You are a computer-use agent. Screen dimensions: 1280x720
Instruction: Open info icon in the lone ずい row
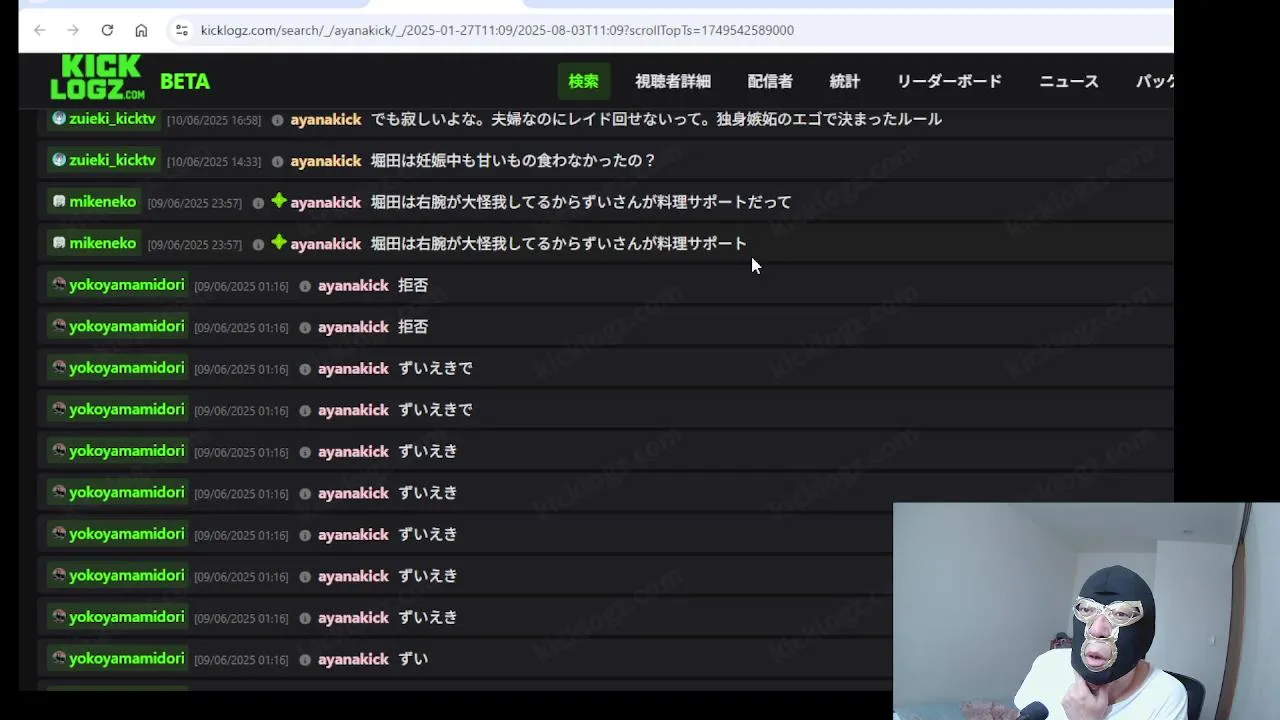pyautogui.click(x=305, y=660)
